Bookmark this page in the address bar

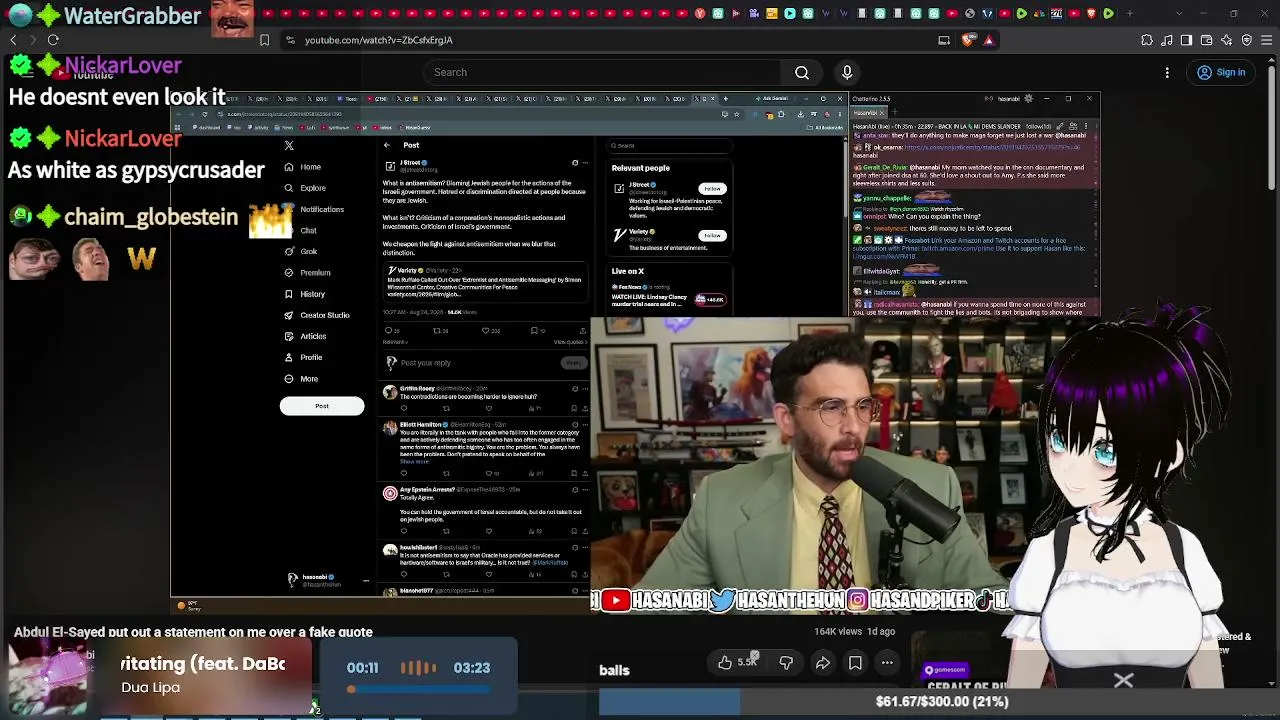[264, 40]
